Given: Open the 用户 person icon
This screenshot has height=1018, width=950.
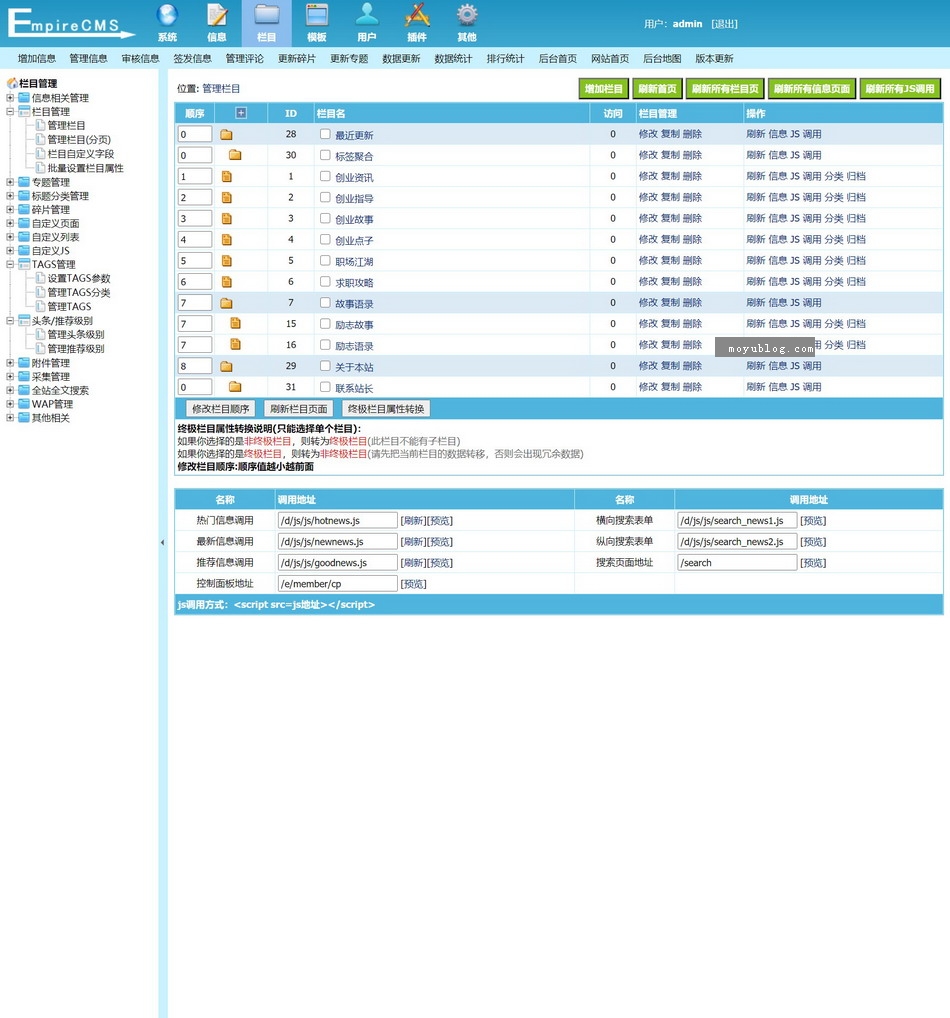Looking at the screenshot, I should [x=367, y=15].
